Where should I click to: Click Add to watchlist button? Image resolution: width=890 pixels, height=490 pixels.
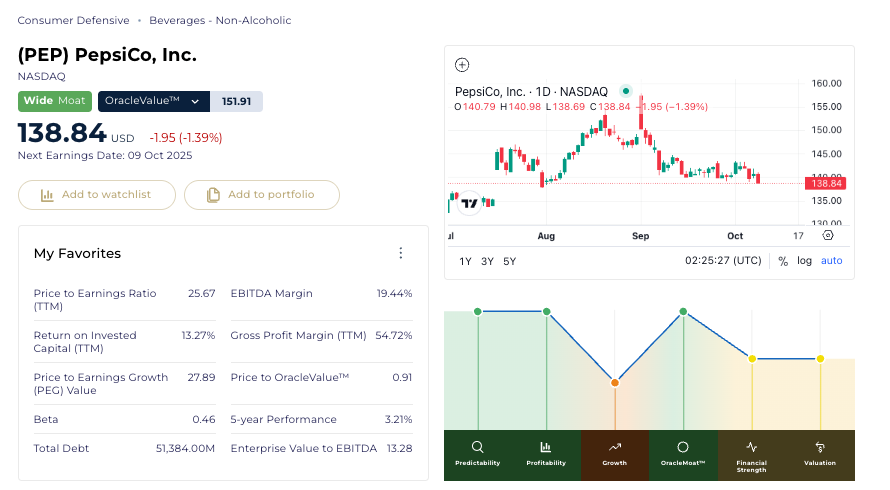point(97,195)
